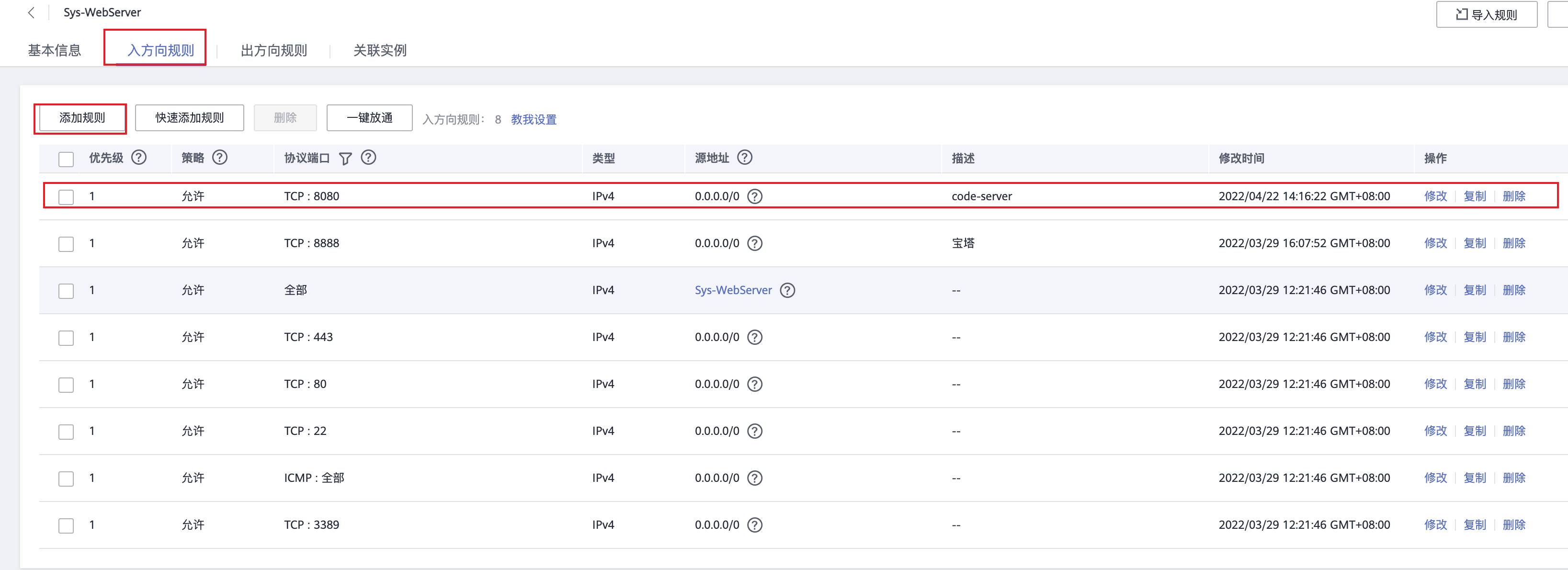Click 复制 for the TCP 8080 rule
Image resolution: width=1568 pixels, height=570 pixels.
[x=1475, y=196]
